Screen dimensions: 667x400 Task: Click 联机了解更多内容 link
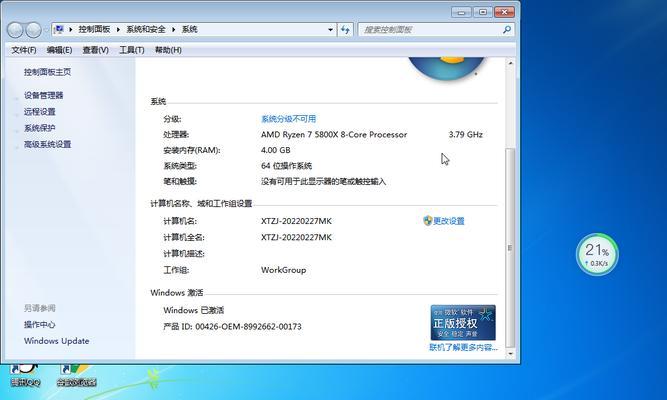tap(463, 348)
